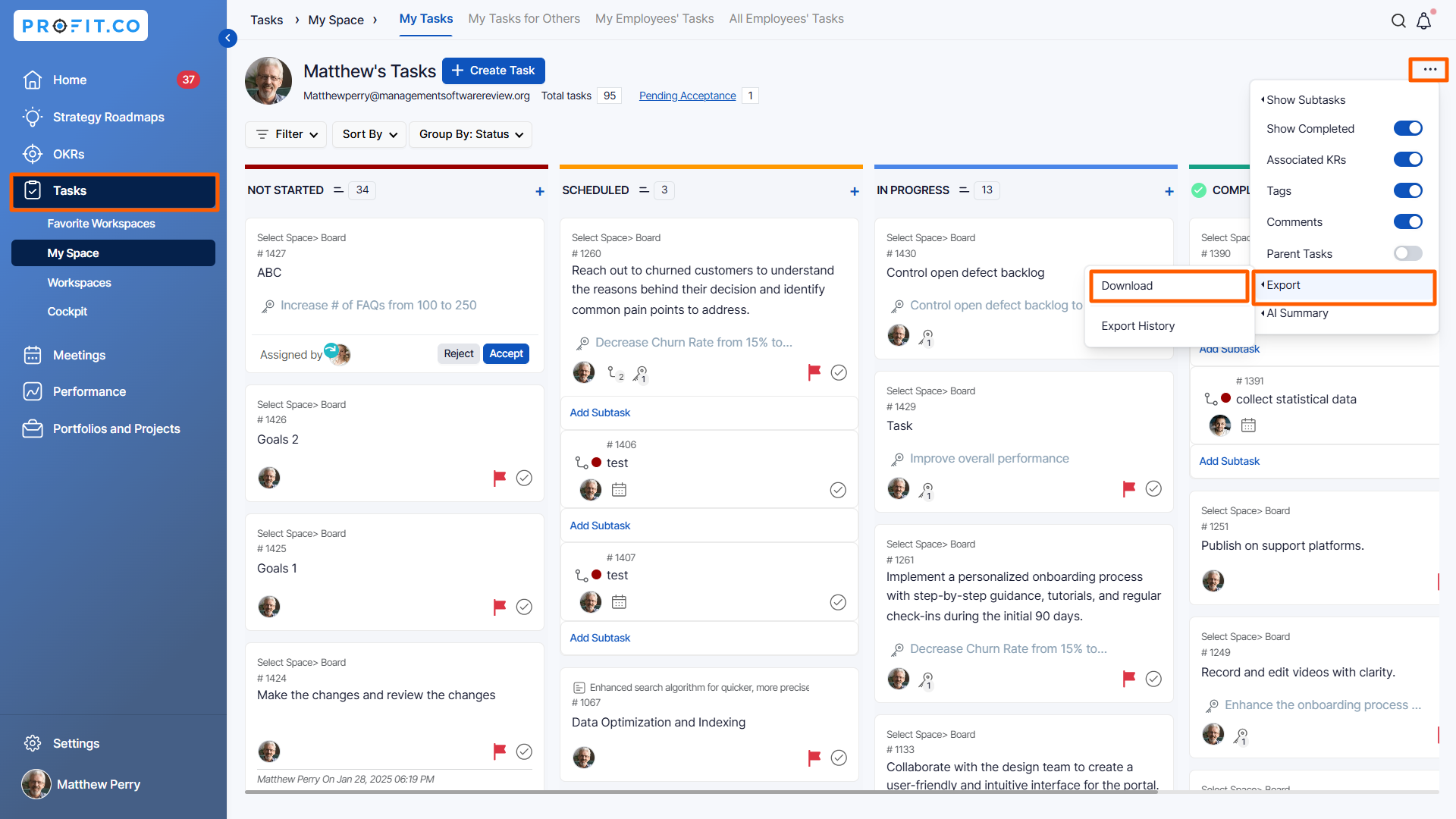Mark the Goals 2 task complete
This screenshot has width=1456, height=819.
[x=524, y=478]
